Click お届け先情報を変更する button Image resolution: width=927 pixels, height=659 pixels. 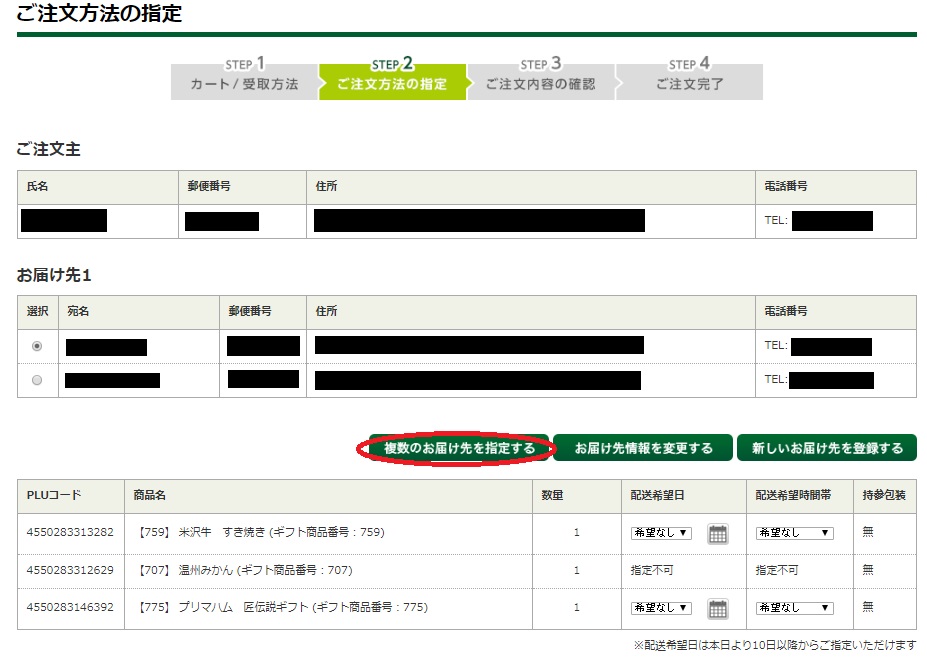643,448
